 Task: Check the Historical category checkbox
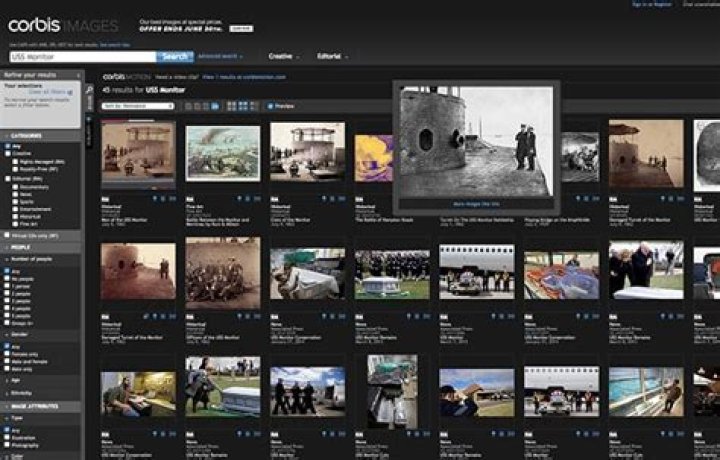coord(15,216)
